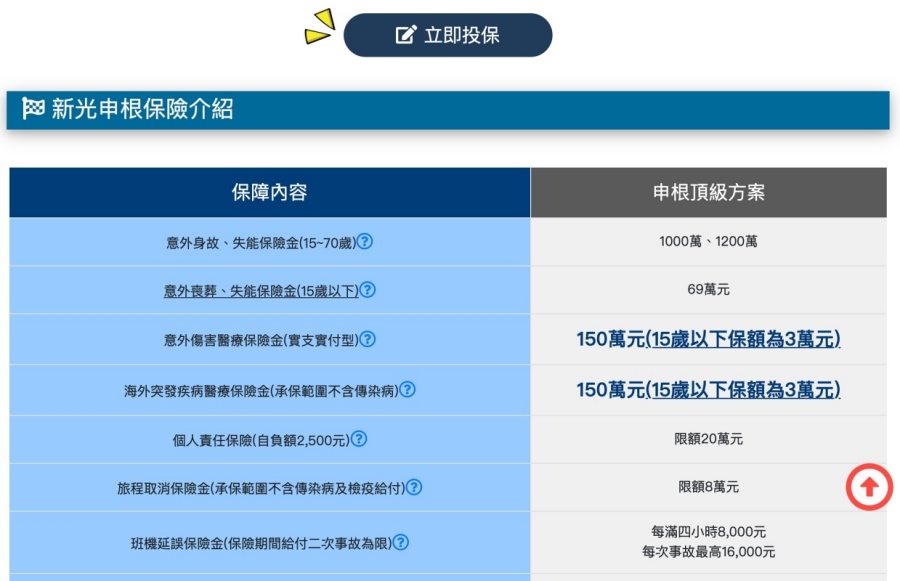
Task: Click 意外身故、失能保險金(15~70歲) row label
Action: 261,243
